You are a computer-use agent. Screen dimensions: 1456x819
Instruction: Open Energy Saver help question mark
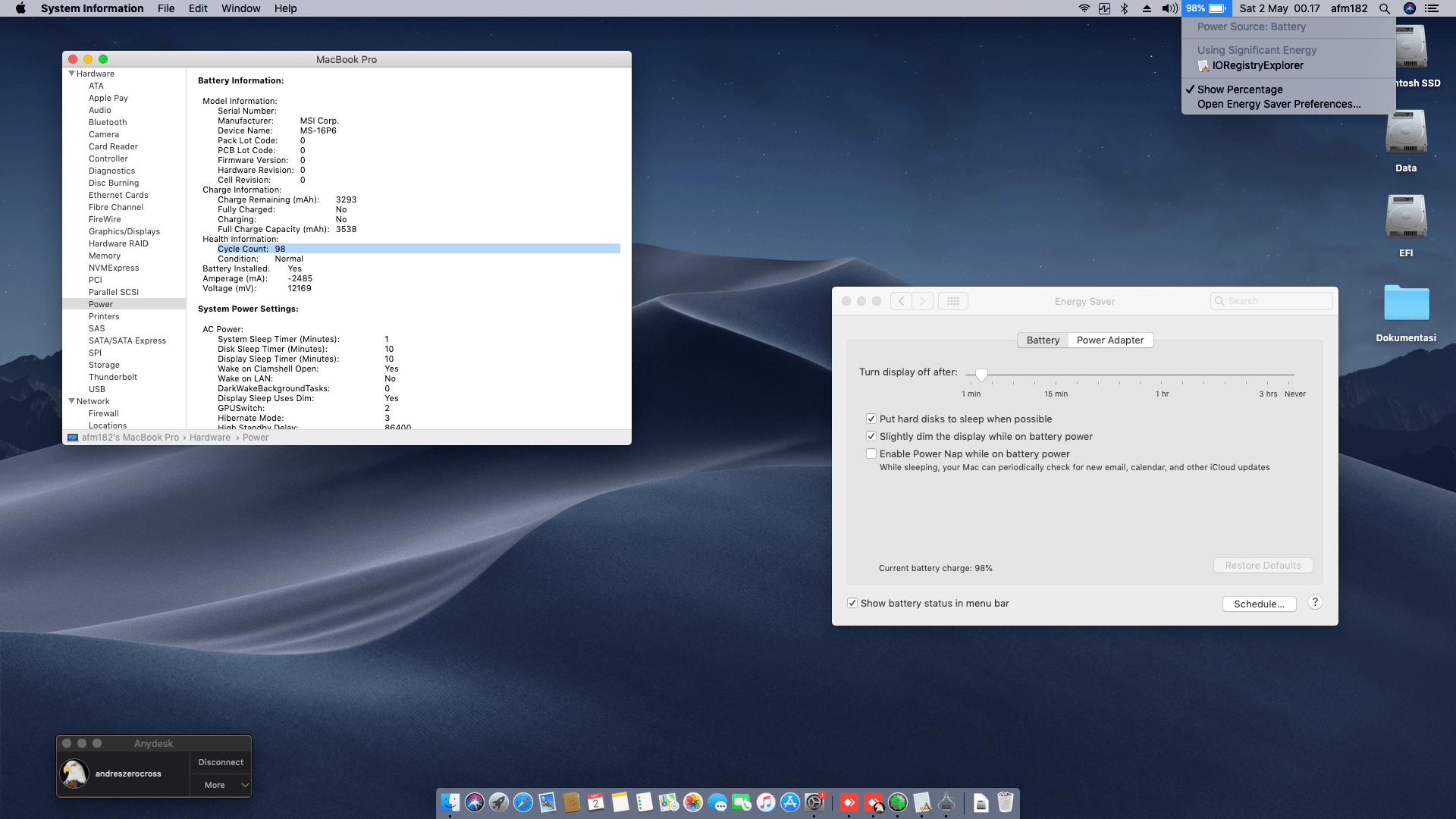(1315, 602)
